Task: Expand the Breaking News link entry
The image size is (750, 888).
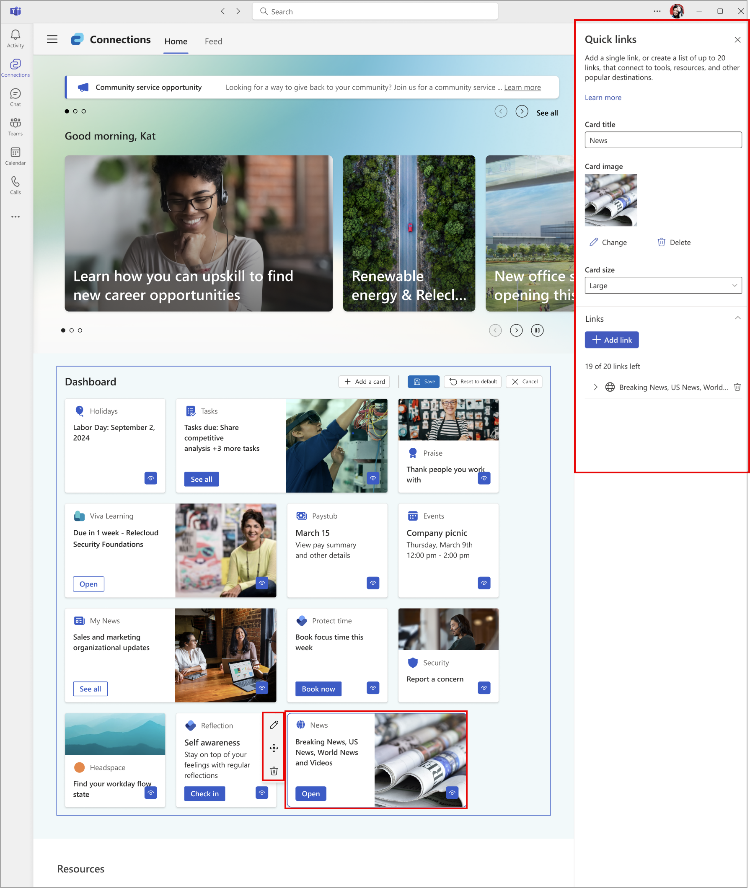Action: tap(595, 387)
